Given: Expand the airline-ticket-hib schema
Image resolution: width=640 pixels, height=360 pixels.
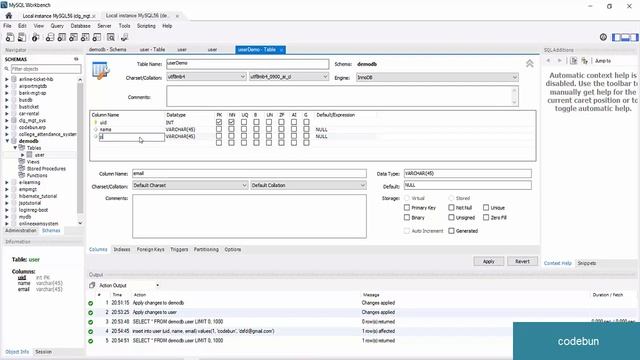Looking at the screenshot, I should click(x=7, y=79).
